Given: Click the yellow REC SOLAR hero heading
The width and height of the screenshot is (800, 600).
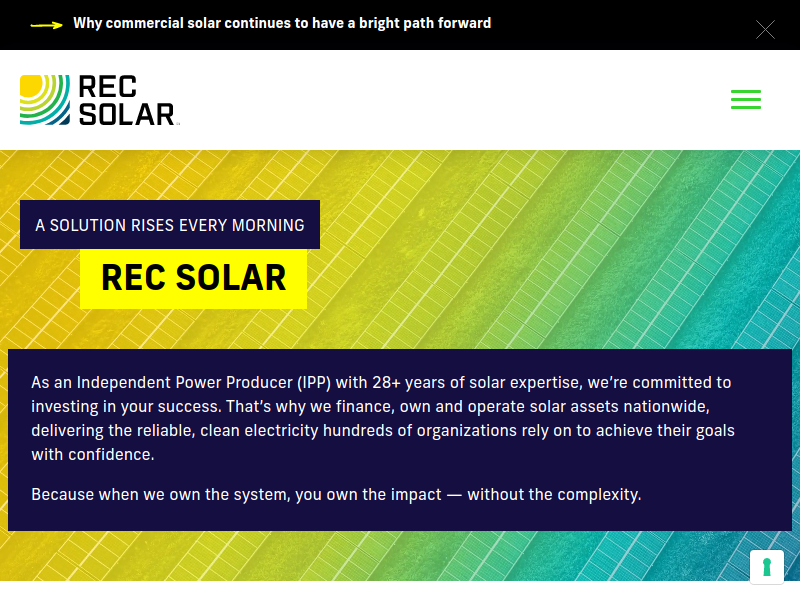Looking at the screenshot, I should [x=194, y=277].
